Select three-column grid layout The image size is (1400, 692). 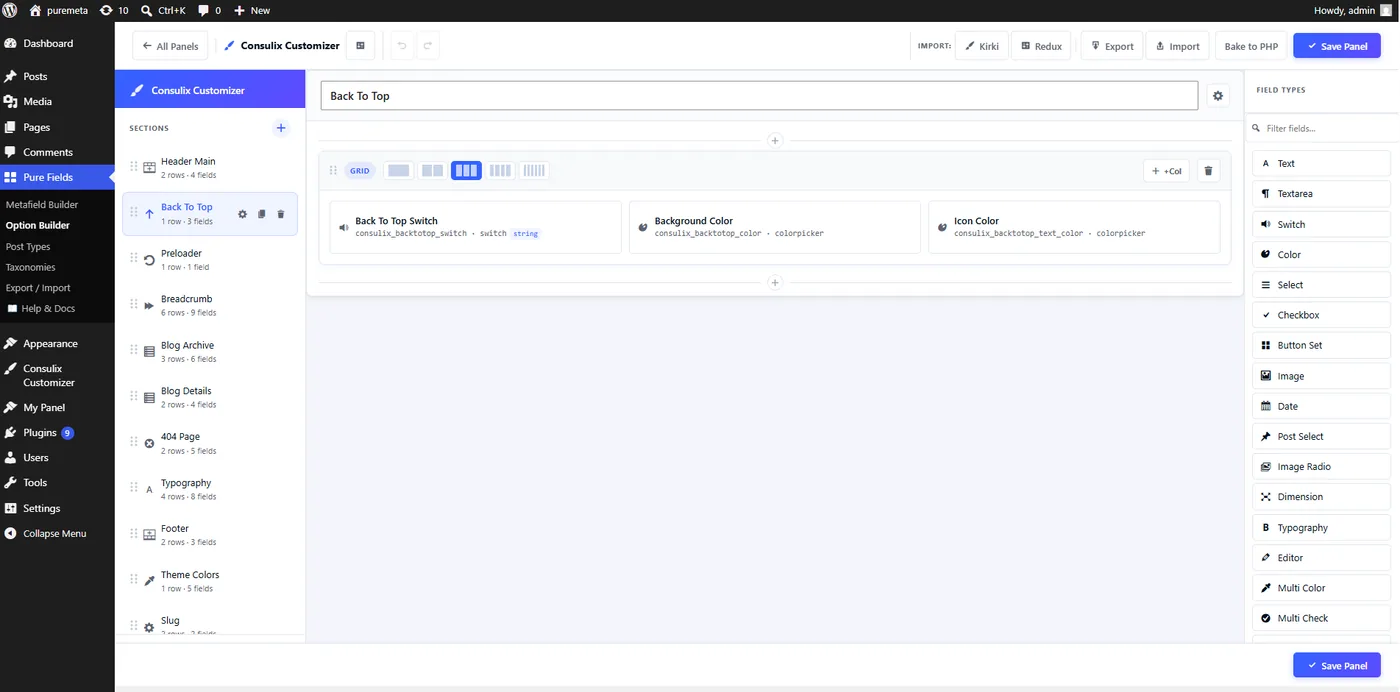466,171
